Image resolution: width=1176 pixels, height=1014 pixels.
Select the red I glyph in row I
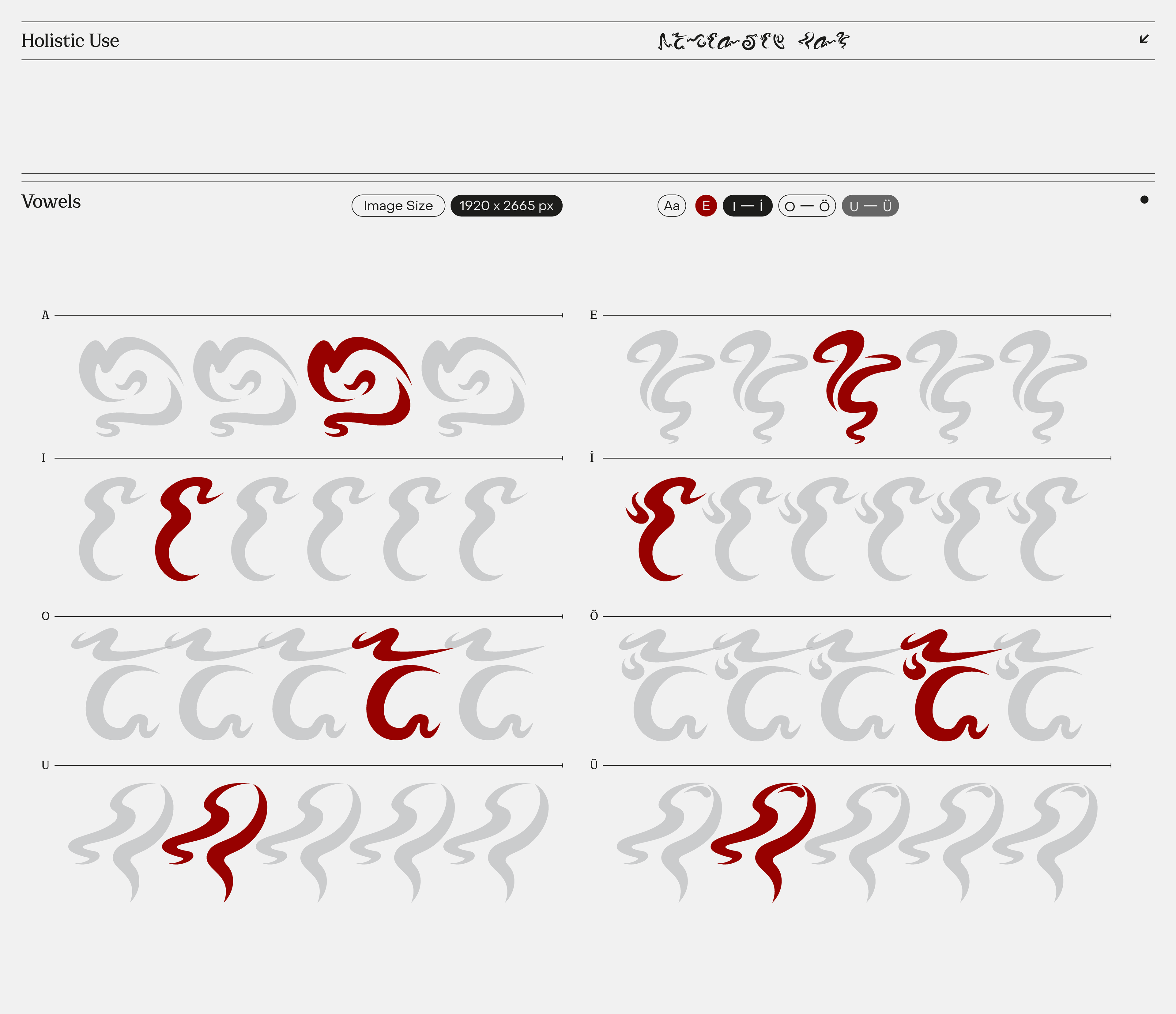[x=188, y=529]
